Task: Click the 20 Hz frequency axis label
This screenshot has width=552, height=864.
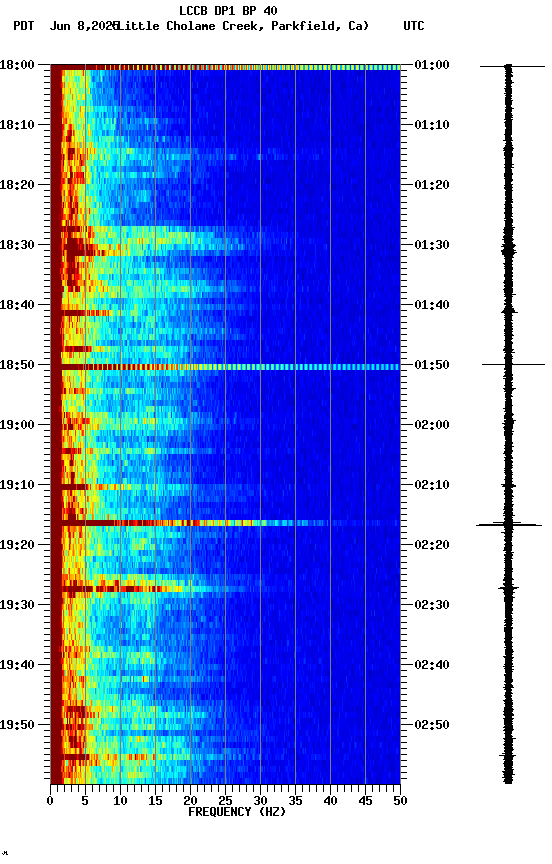Action: coord(190,801)
